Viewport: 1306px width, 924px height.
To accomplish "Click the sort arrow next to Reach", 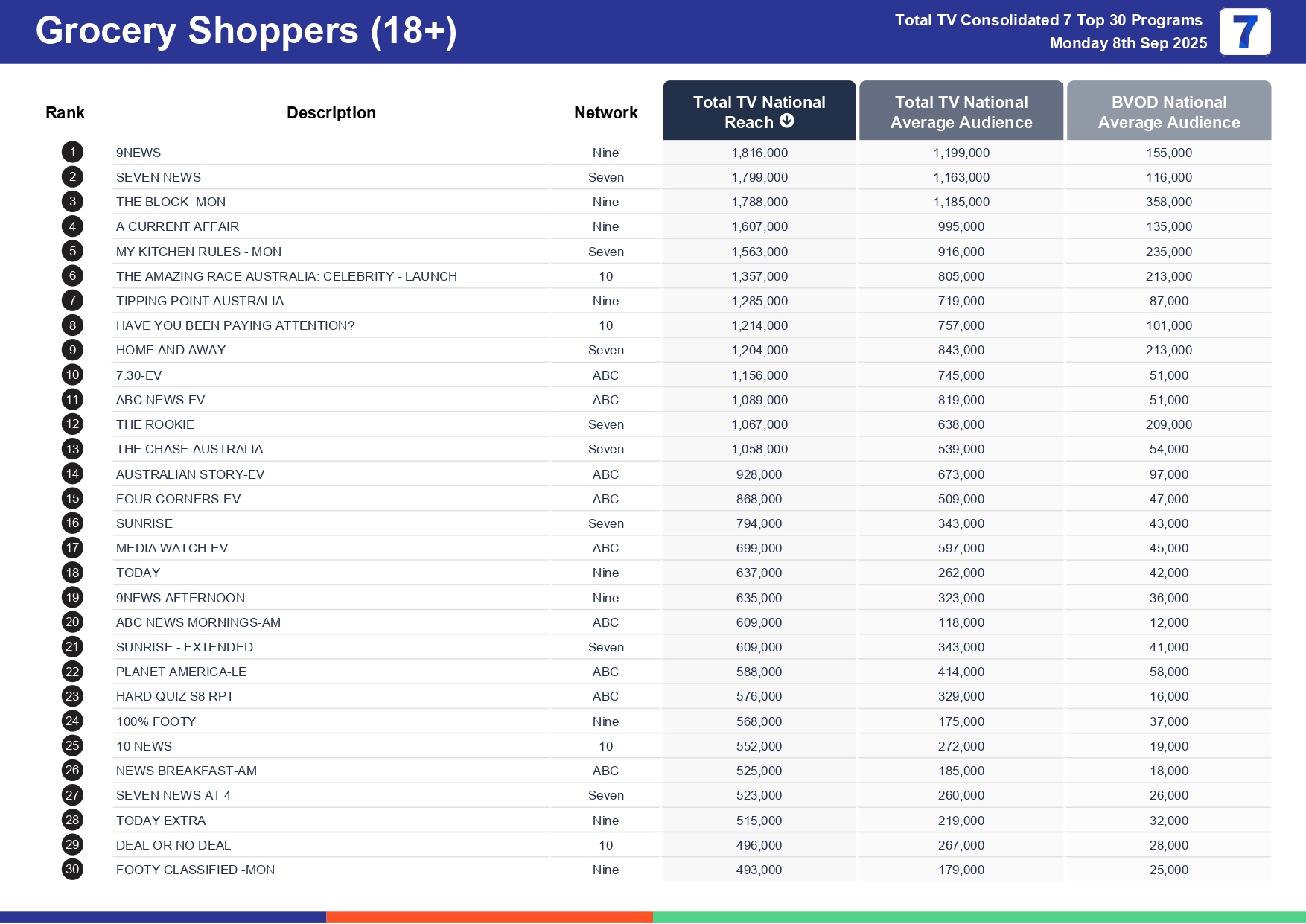I will pyautogui.click(x=786, y=121).
